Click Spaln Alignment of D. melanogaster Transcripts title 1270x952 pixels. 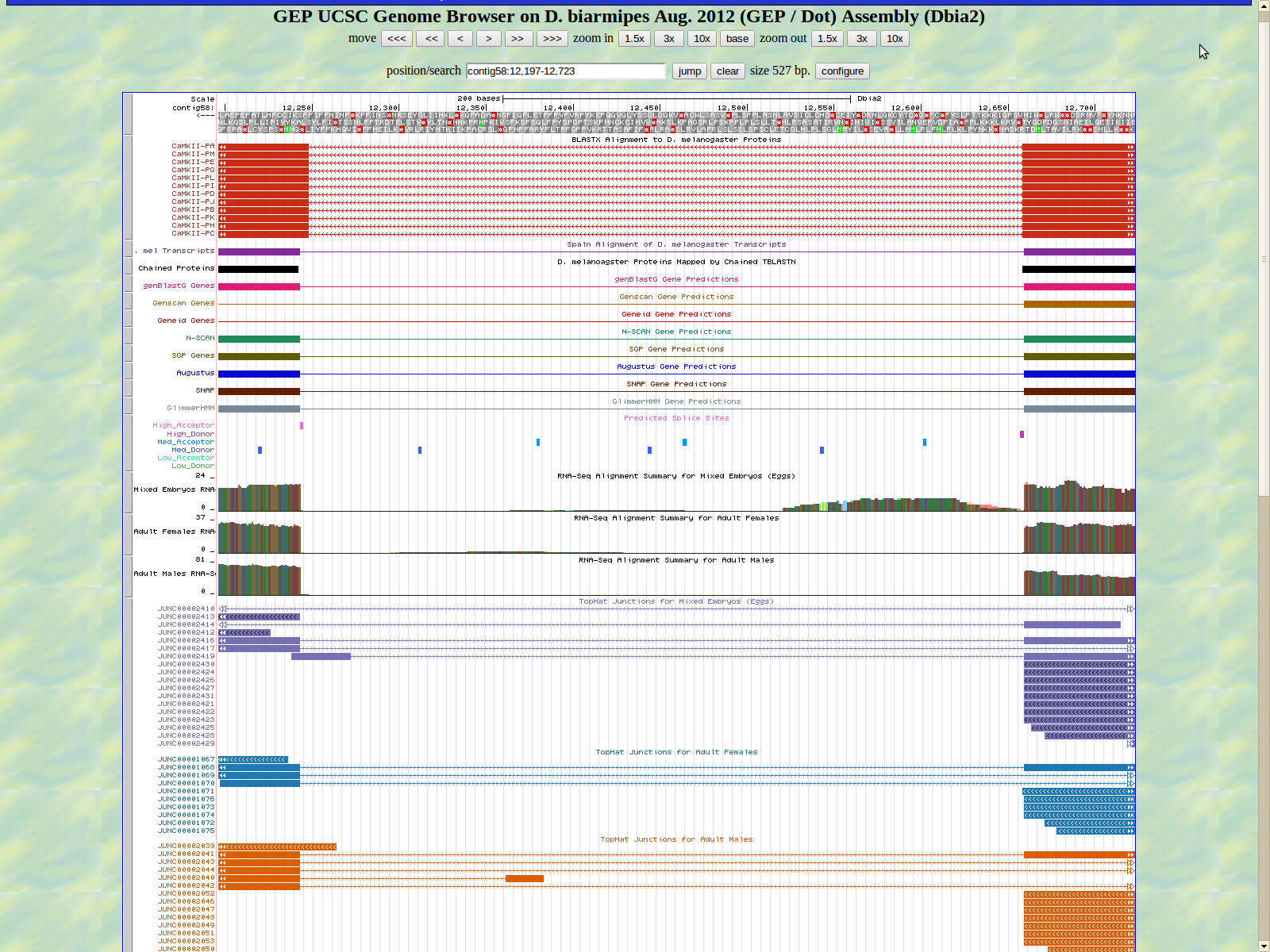tap(676, 244)
